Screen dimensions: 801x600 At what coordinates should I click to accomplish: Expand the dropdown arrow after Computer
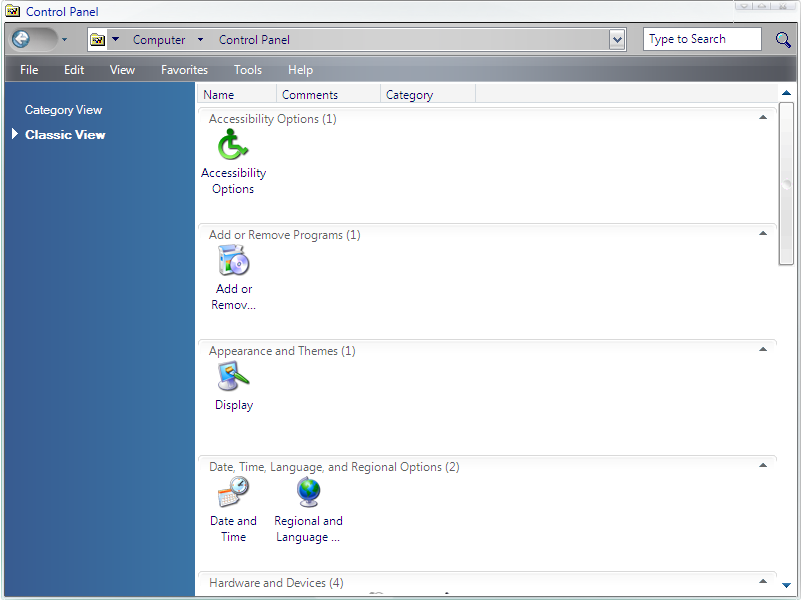tap(200, 39)
